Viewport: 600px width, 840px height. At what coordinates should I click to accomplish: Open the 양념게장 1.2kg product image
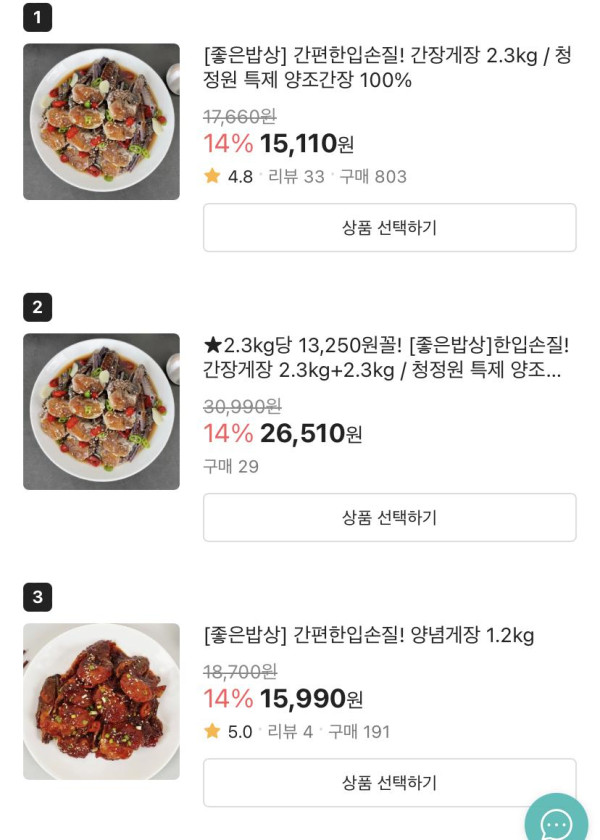[x=101, y=701]
